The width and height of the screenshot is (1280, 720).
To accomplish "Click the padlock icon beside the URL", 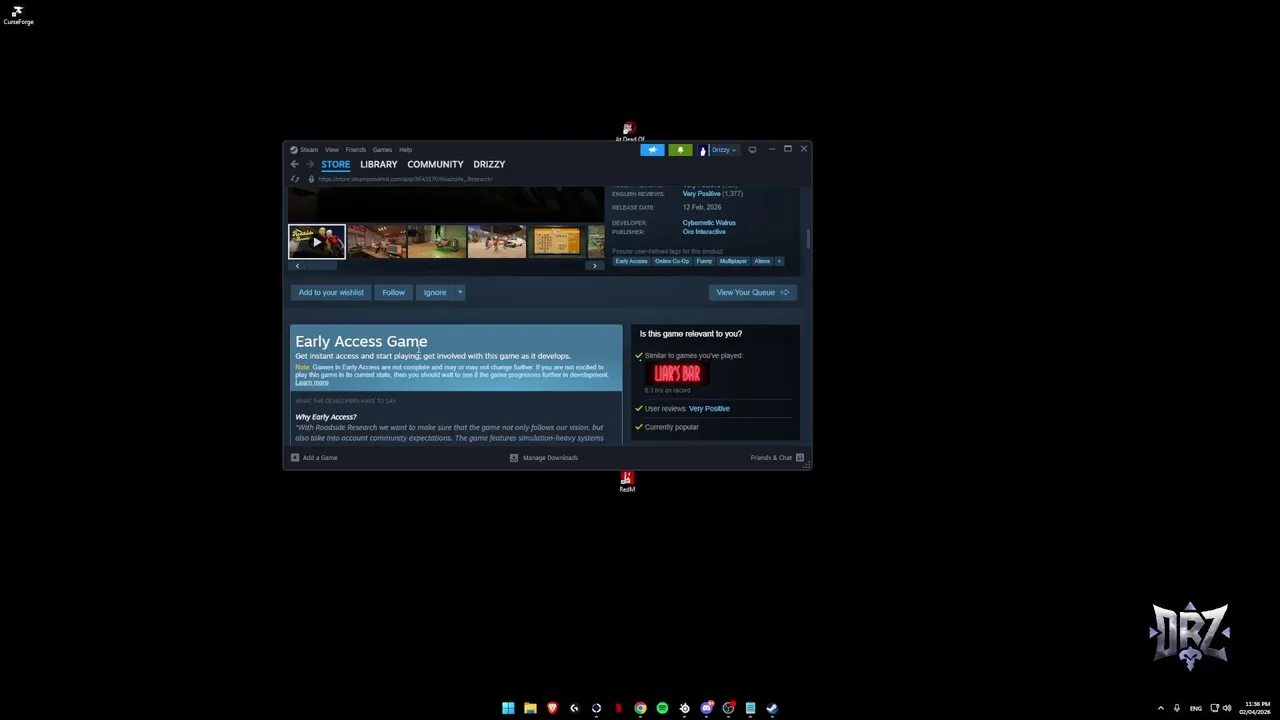I will (311, 179).
